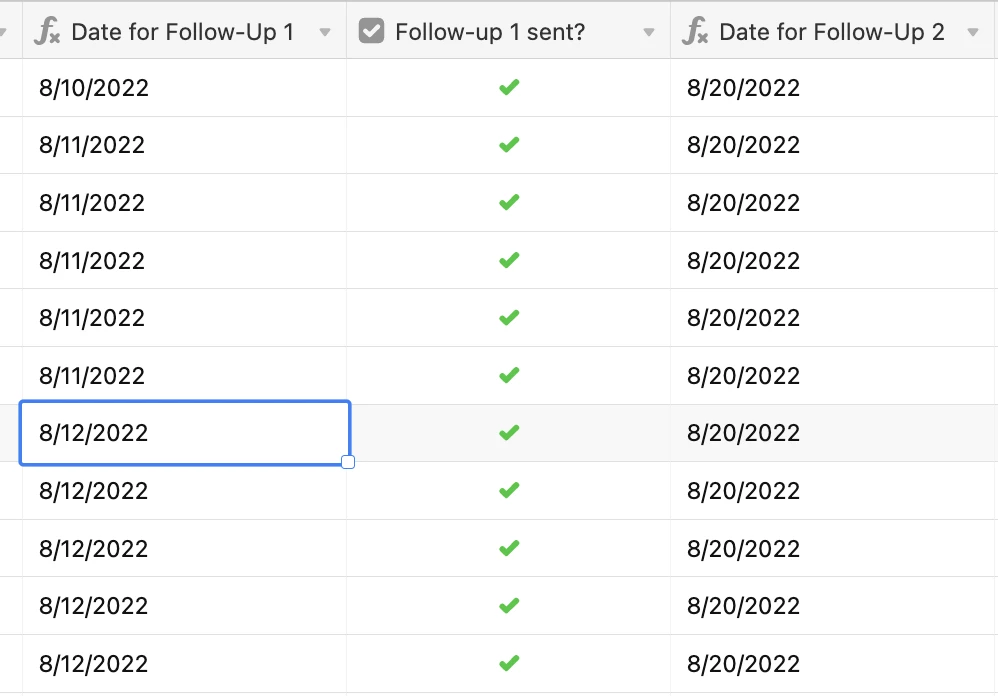Open Date for Follow-Up 1 column dropdown arrow
The height and width of the screenshot is (696, 998).
click(325, 32)
